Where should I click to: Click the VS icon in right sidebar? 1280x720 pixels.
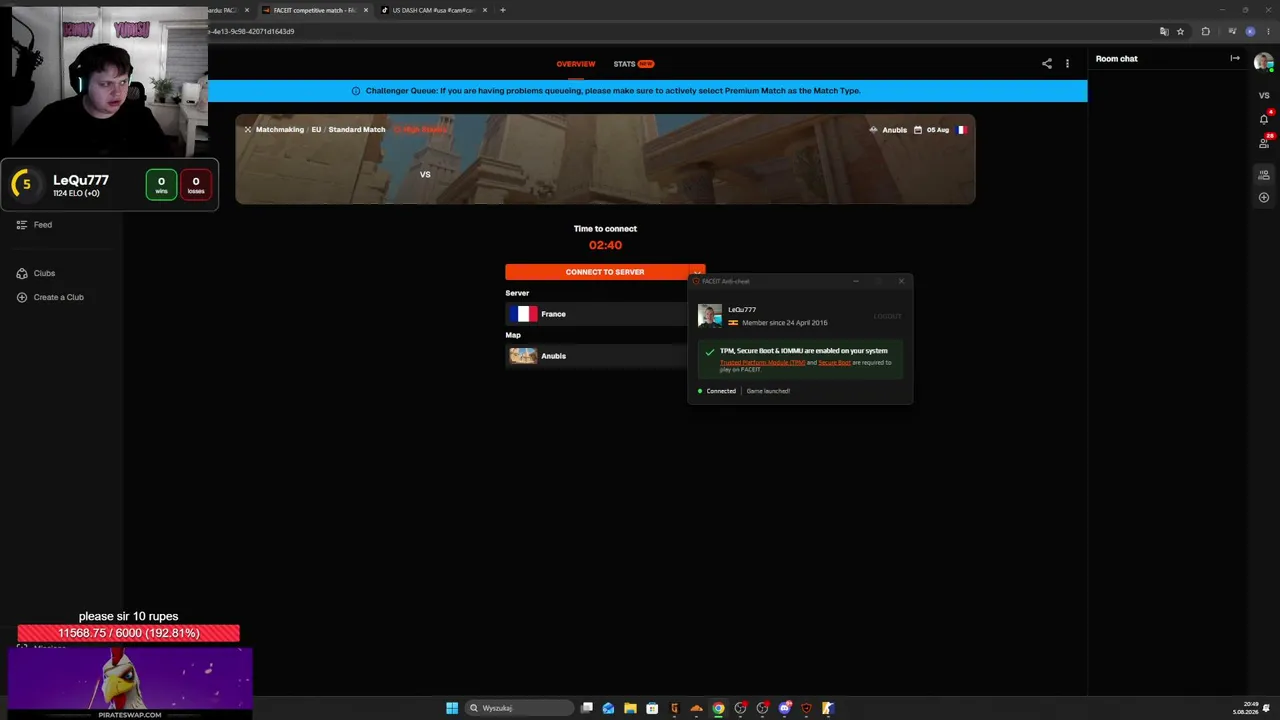(1264, 96)
